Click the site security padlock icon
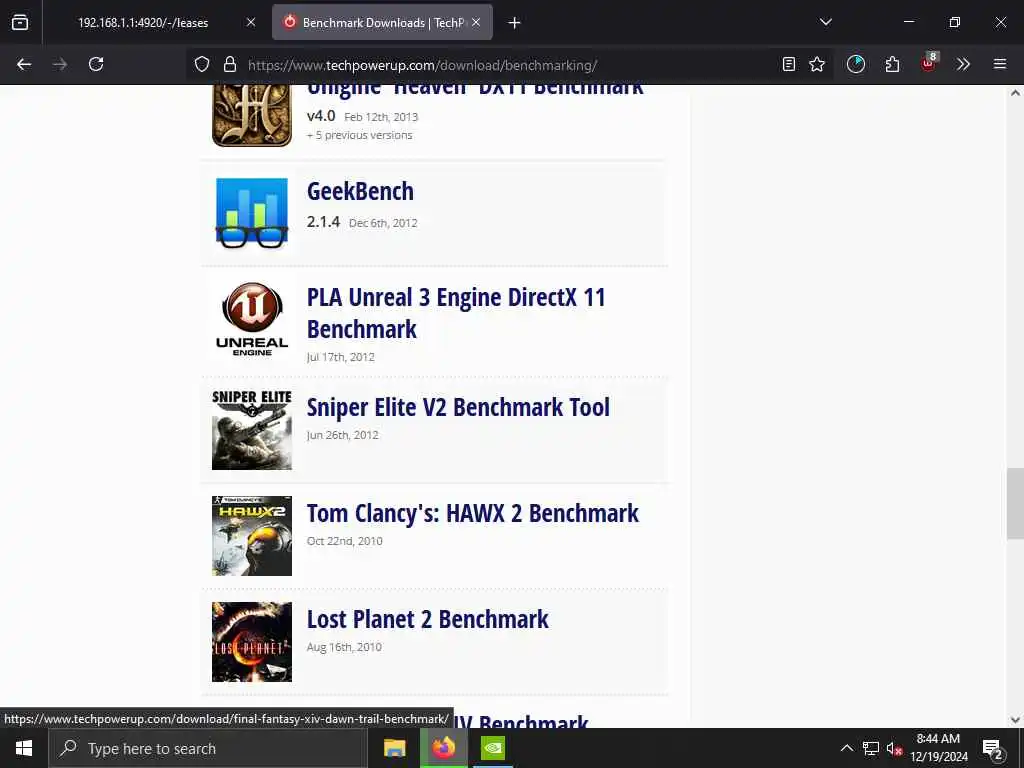The image size is (1024, 768). coord(229,64)
